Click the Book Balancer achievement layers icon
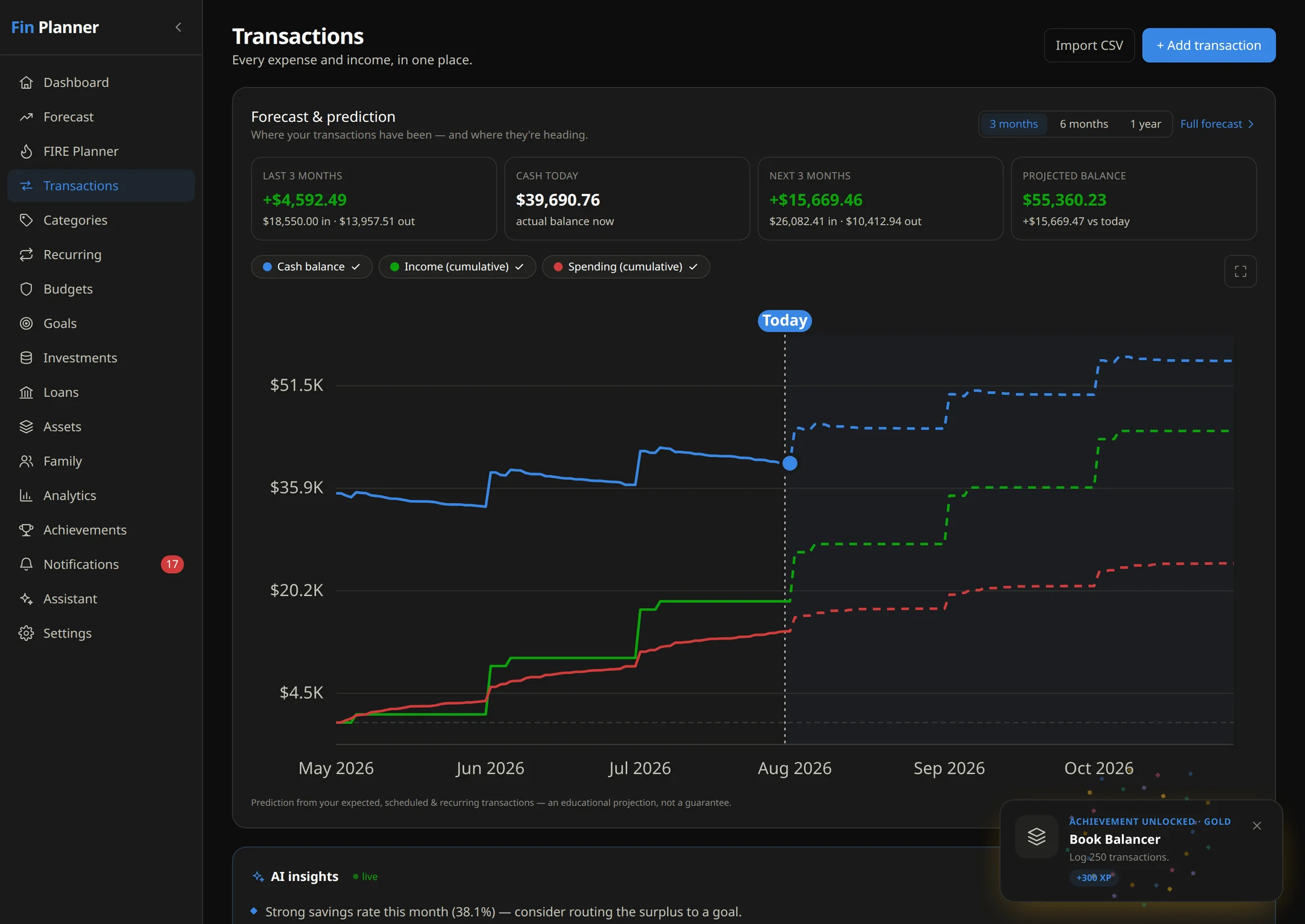The height and width of the screenshot is (924, 1305). click(1036, 836)
